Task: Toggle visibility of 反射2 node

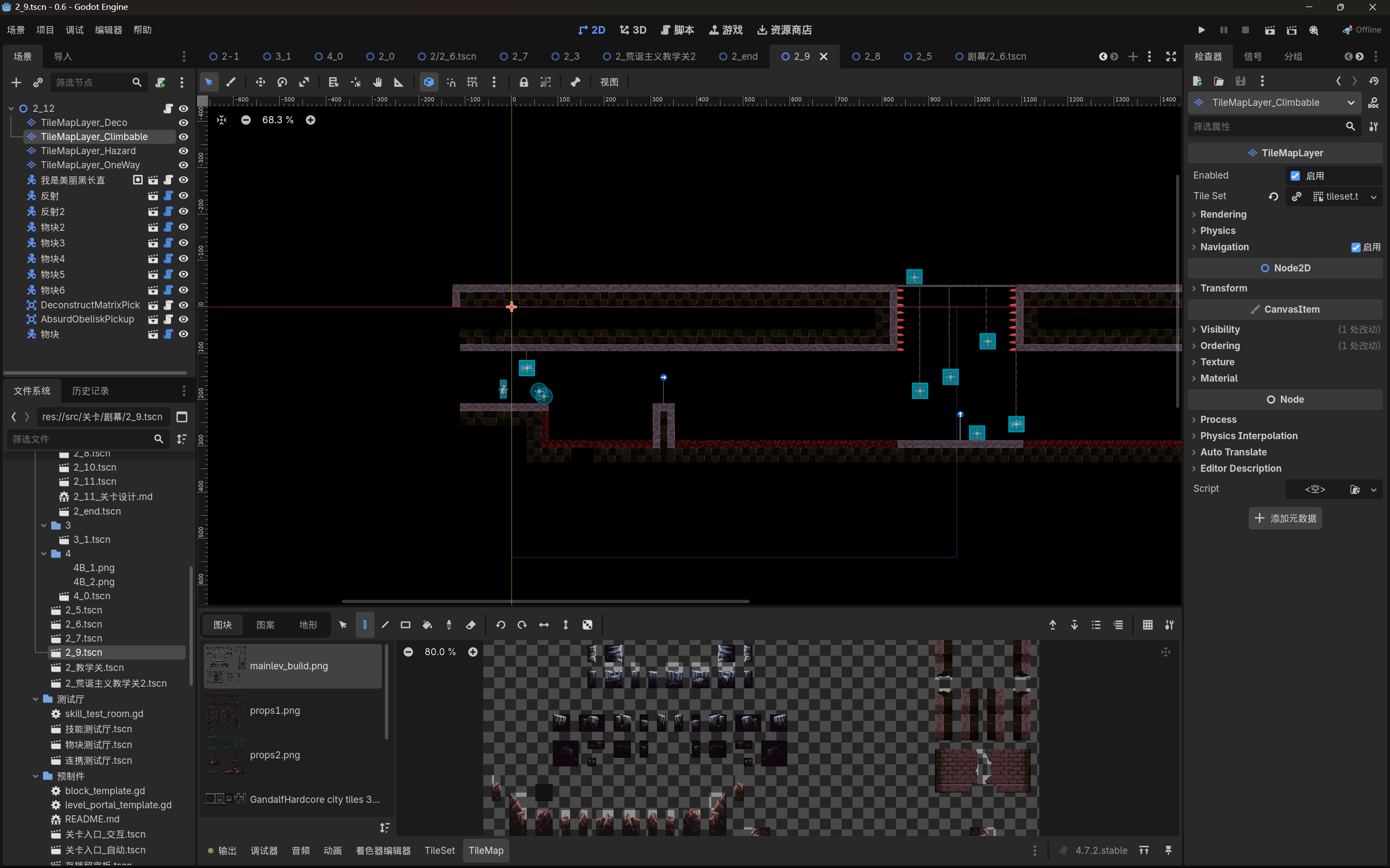Action: pyautogui.click(x=183, y=211)
